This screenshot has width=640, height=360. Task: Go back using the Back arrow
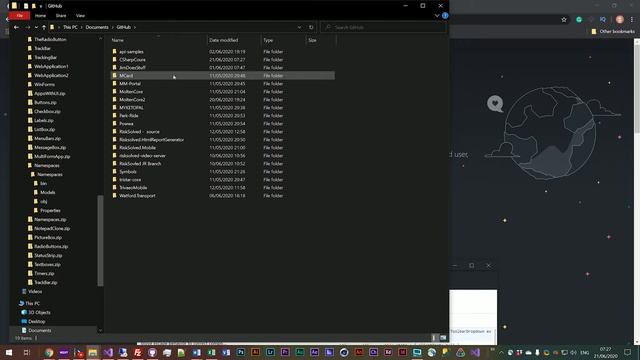16,27
